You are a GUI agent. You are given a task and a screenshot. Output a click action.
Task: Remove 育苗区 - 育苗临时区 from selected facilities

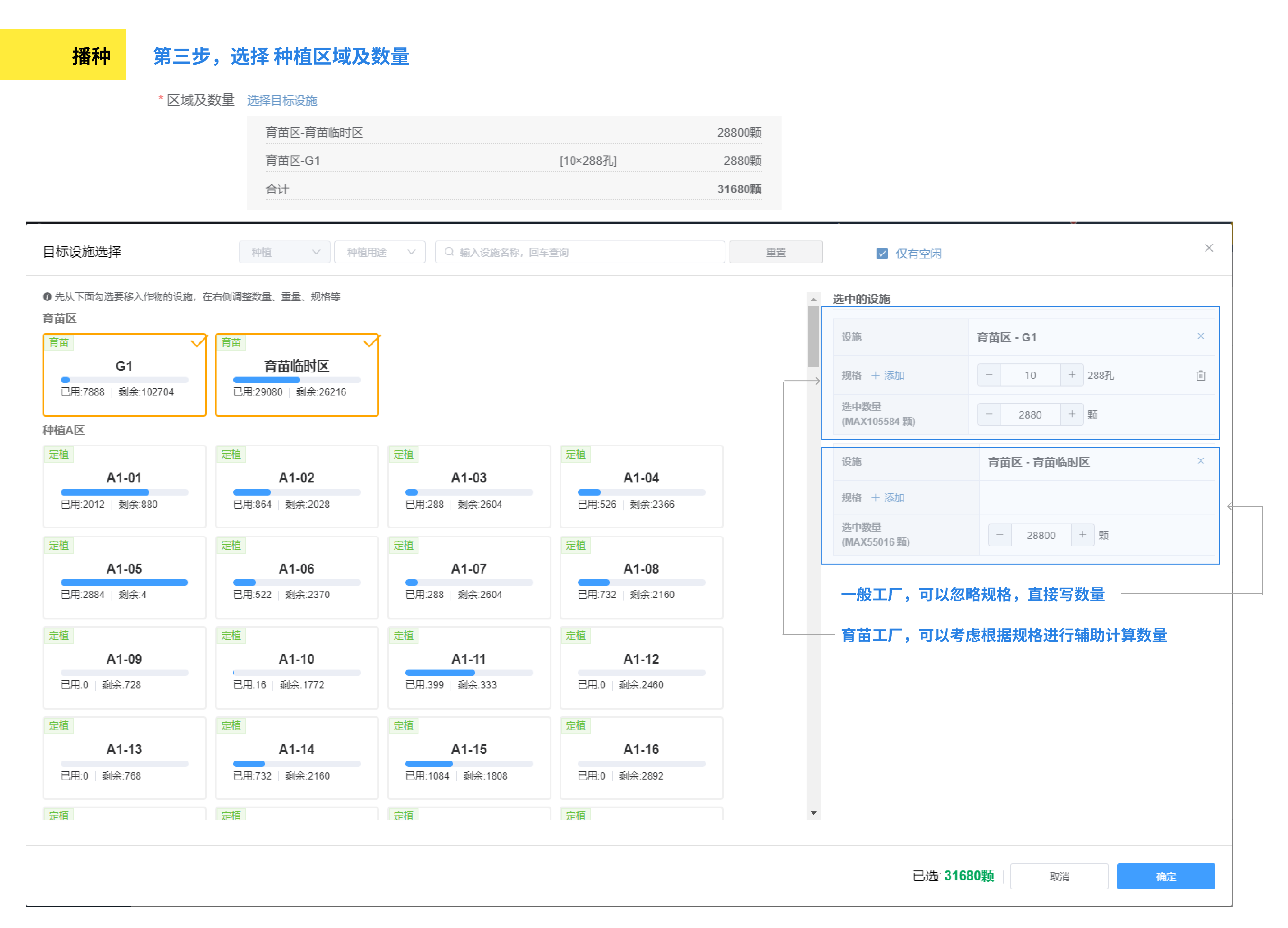(x=1200, y=461)
